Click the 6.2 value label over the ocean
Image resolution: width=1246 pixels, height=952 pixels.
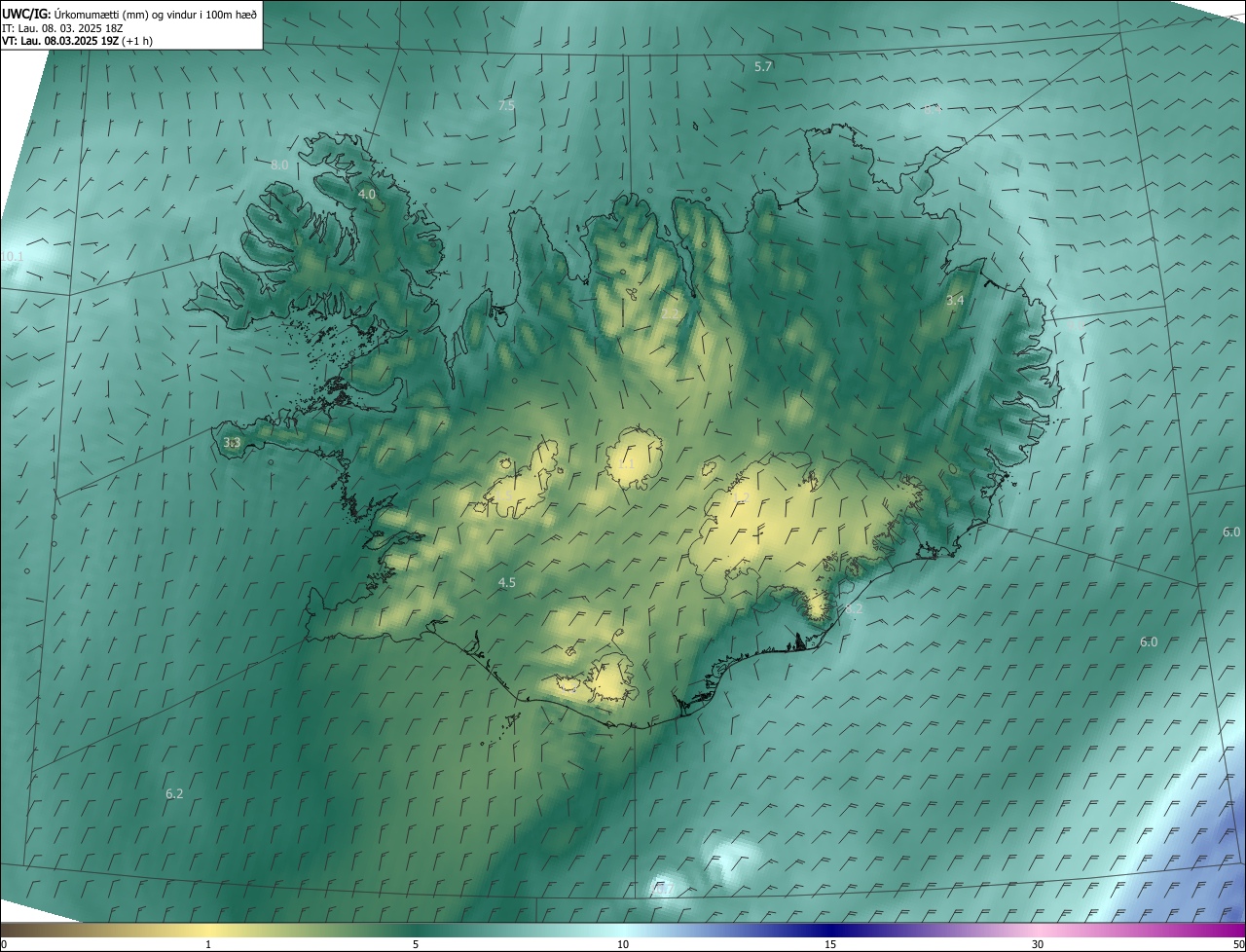coord(174,794)
